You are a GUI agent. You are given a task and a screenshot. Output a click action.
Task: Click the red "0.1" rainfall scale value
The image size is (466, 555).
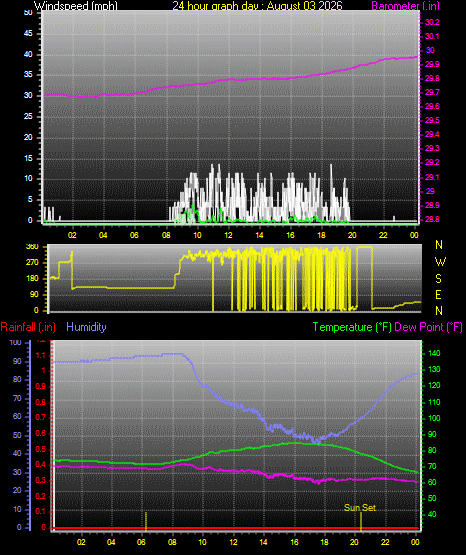pos(41,511)
